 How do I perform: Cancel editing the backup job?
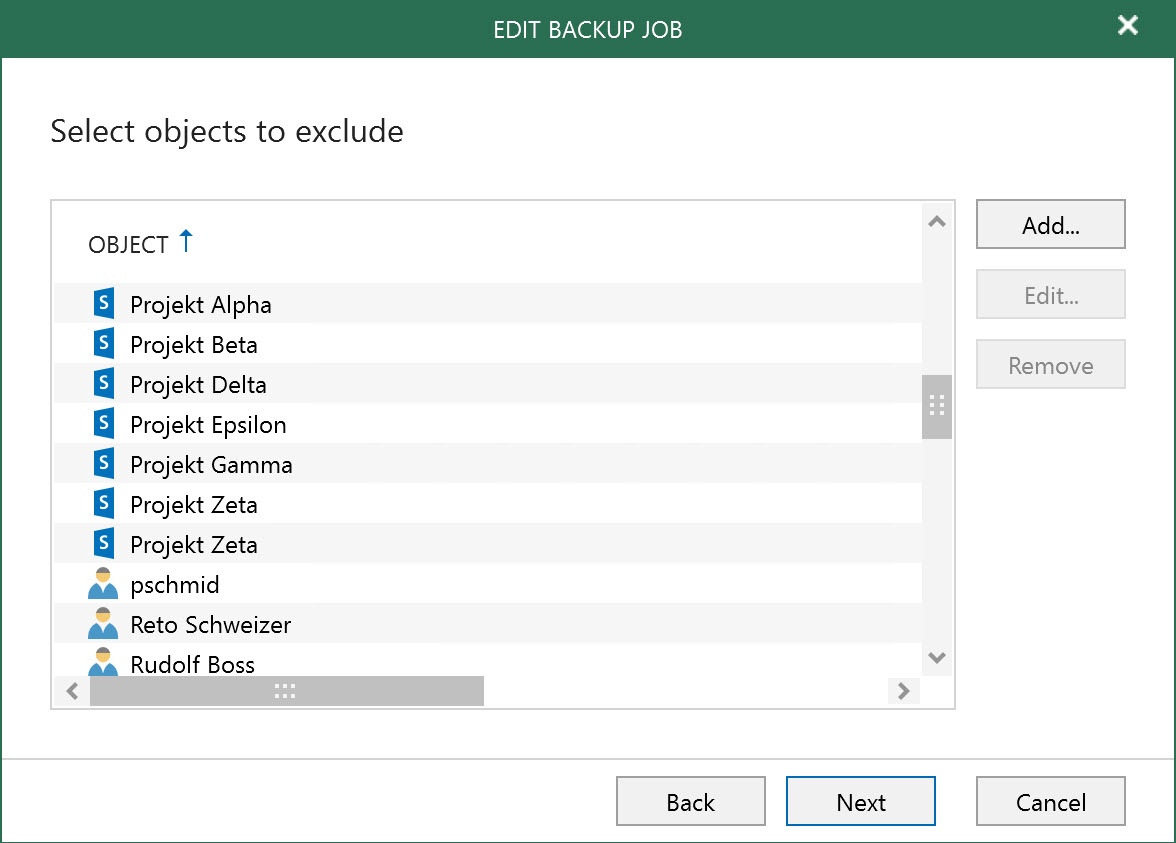(1050, 801)
